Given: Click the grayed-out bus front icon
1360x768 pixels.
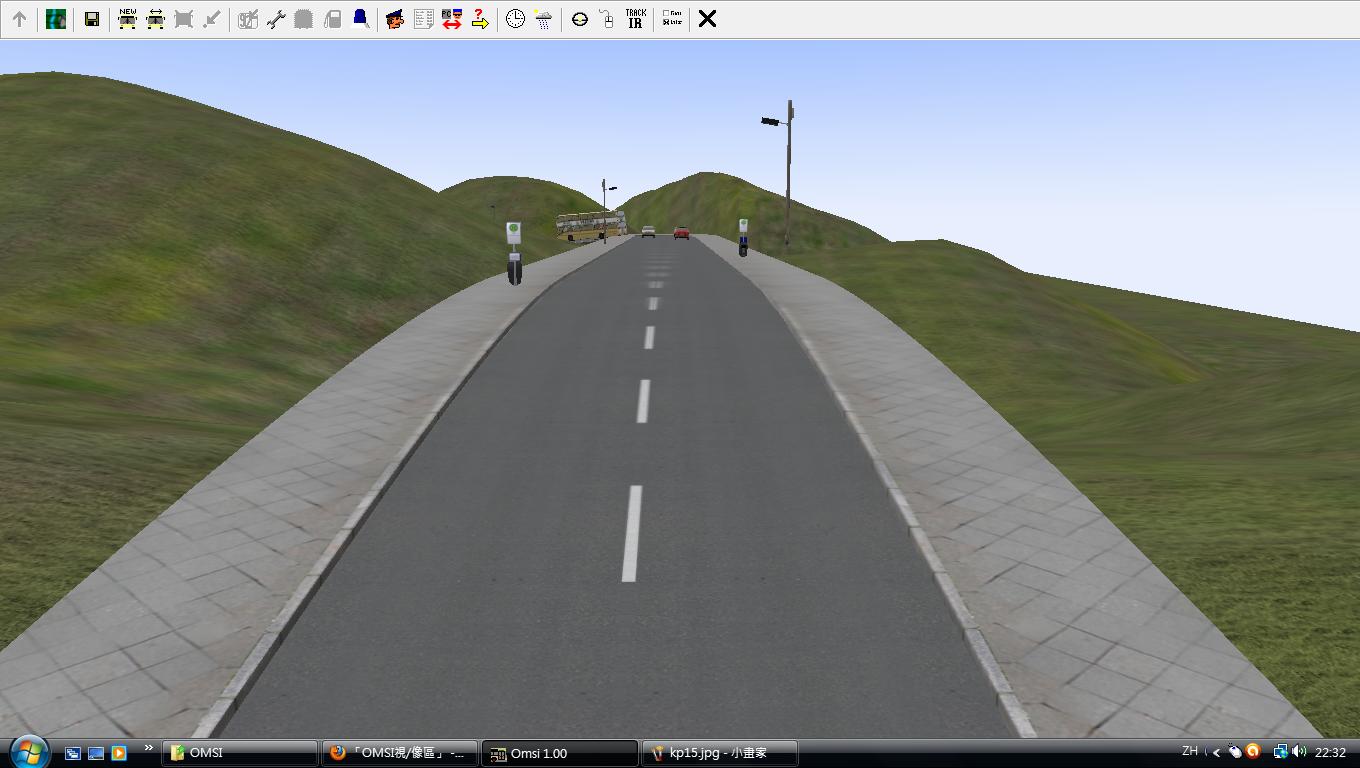Looking at the screenshot, I should pyautogui.click(x=183, y=19).
